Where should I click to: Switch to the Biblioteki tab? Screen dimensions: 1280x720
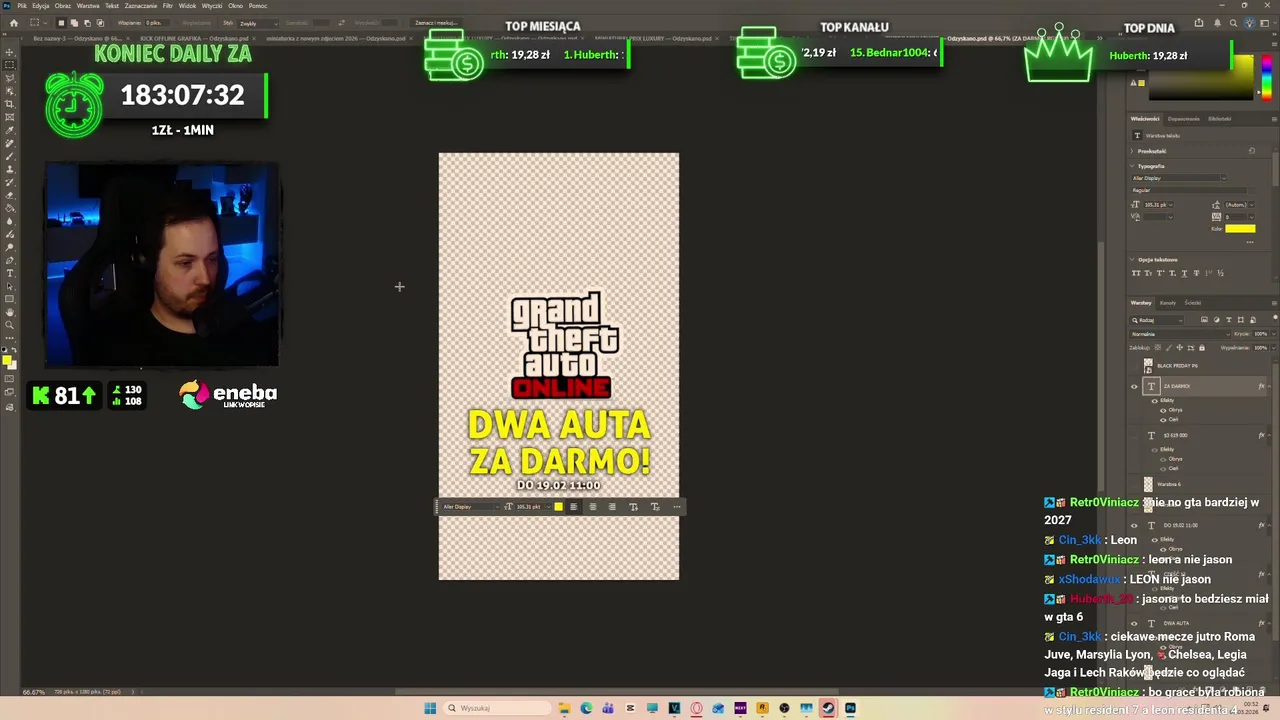1220,119
